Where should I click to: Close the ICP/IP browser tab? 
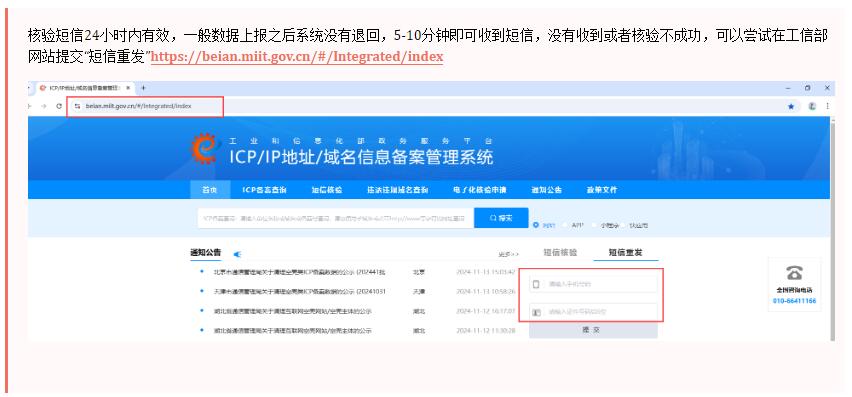[128, 87]
